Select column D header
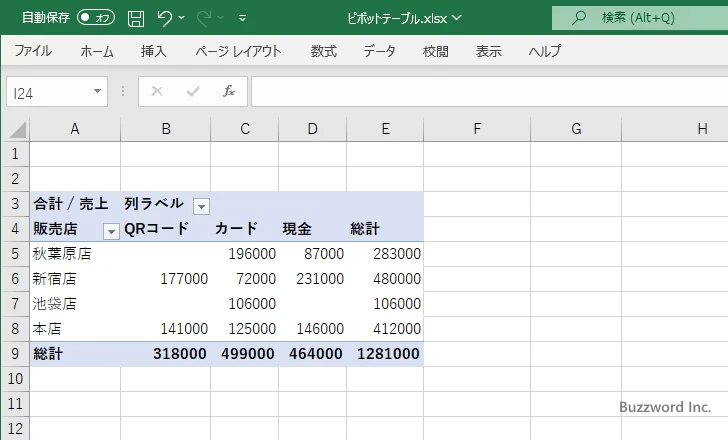The width and height of the screenshot is (728, 440). click(312, 129)
